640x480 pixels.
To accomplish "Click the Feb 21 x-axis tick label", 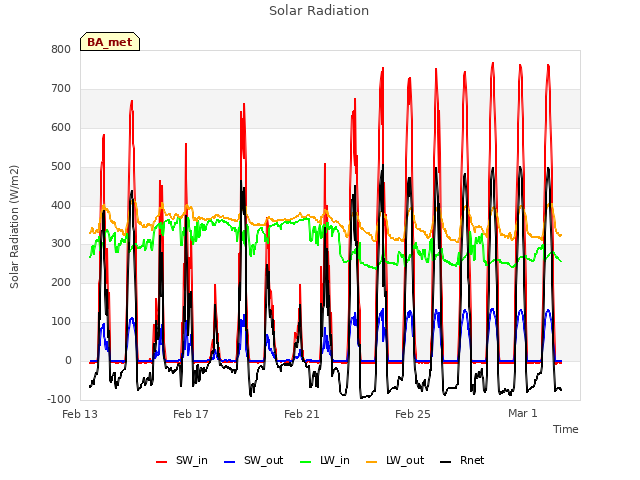I will pos(302,414).
